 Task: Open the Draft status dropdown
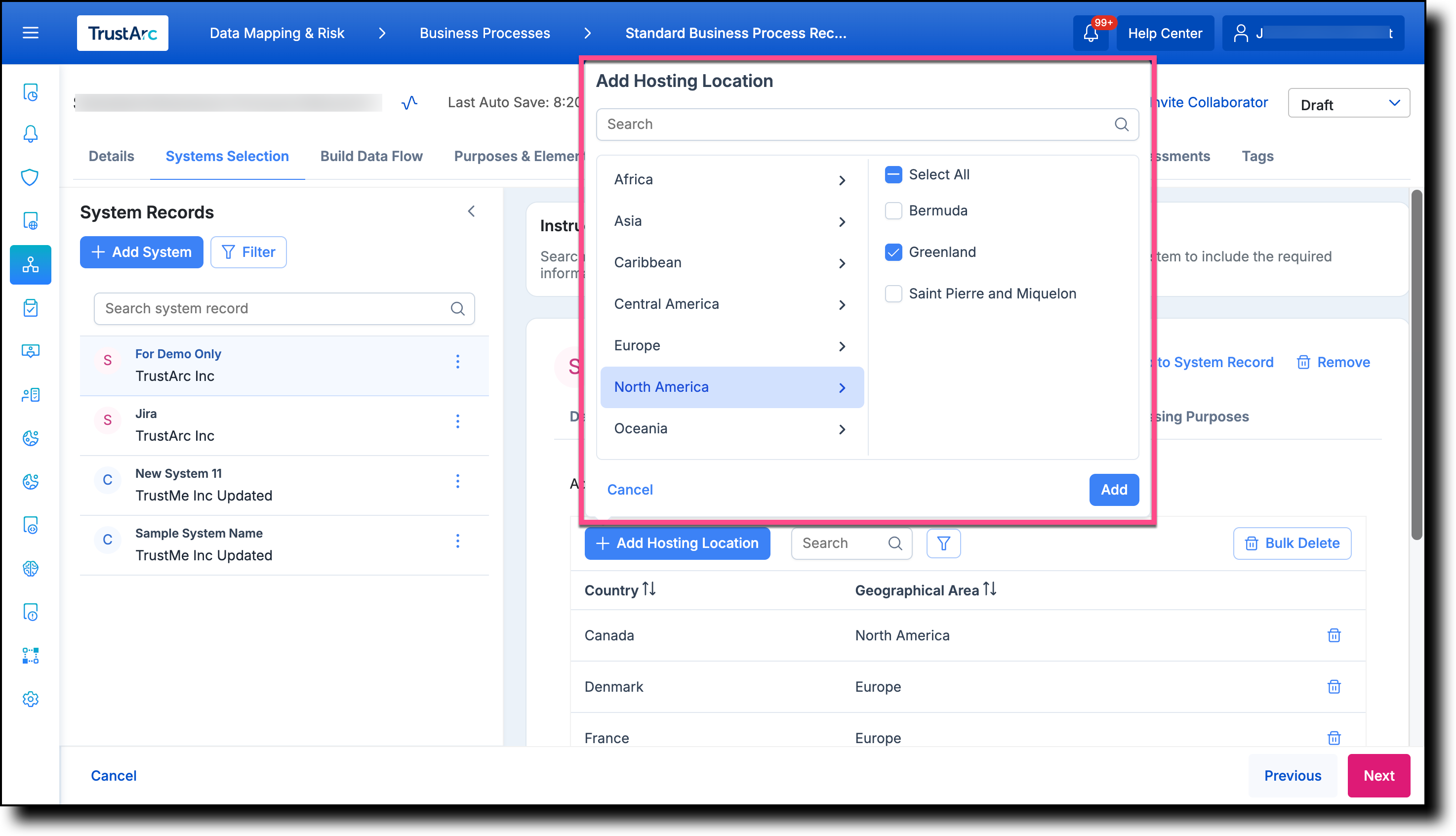pos(1349,103)
